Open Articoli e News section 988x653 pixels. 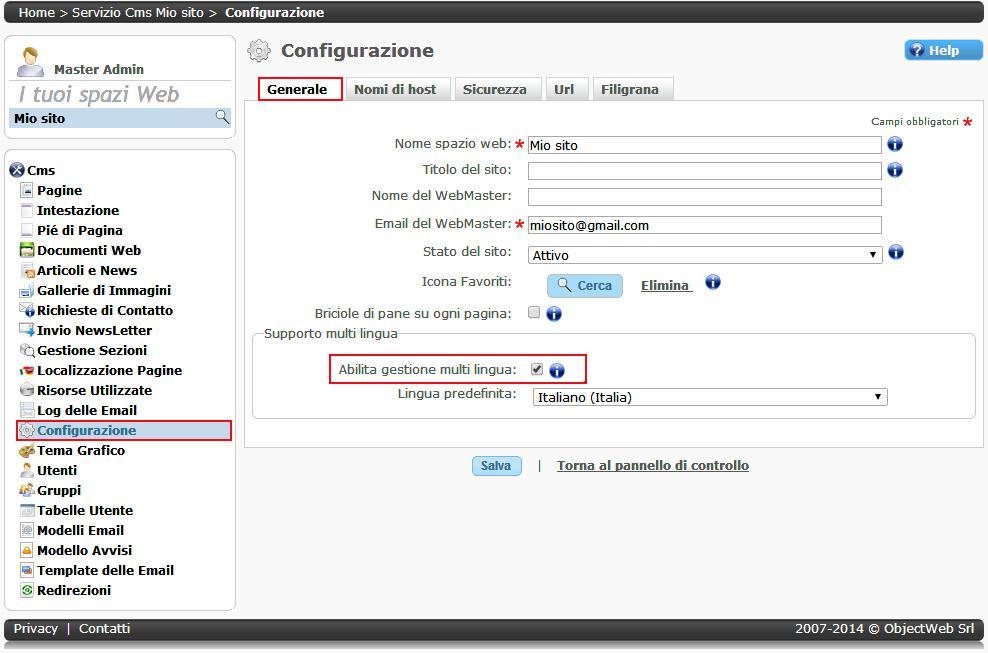tap(86, 270)
